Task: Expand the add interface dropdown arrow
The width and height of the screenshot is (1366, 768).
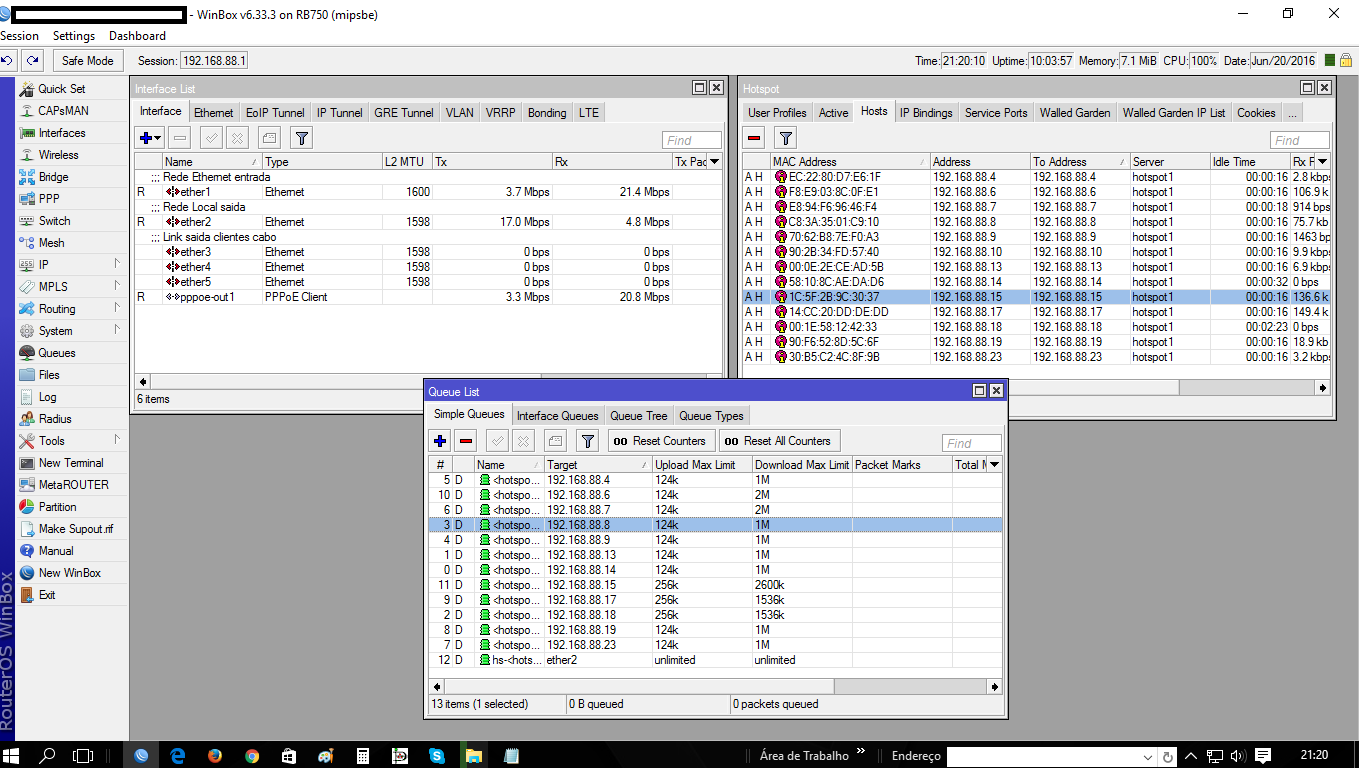Action: tap(159, 138)
